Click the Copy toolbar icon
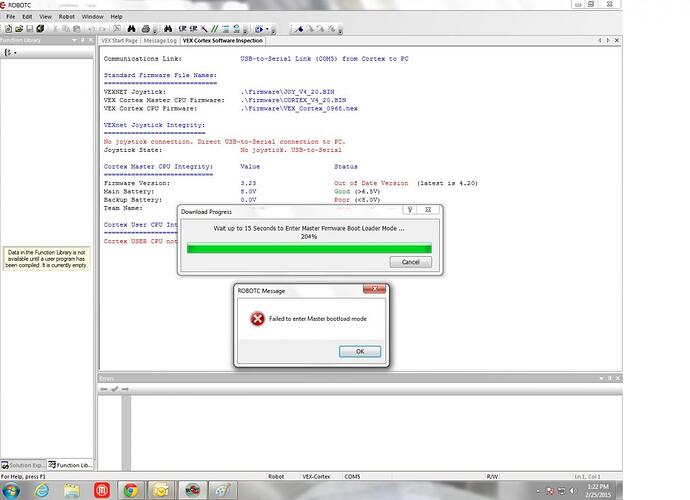Viewport: 690px width, 500px height. 66,29
